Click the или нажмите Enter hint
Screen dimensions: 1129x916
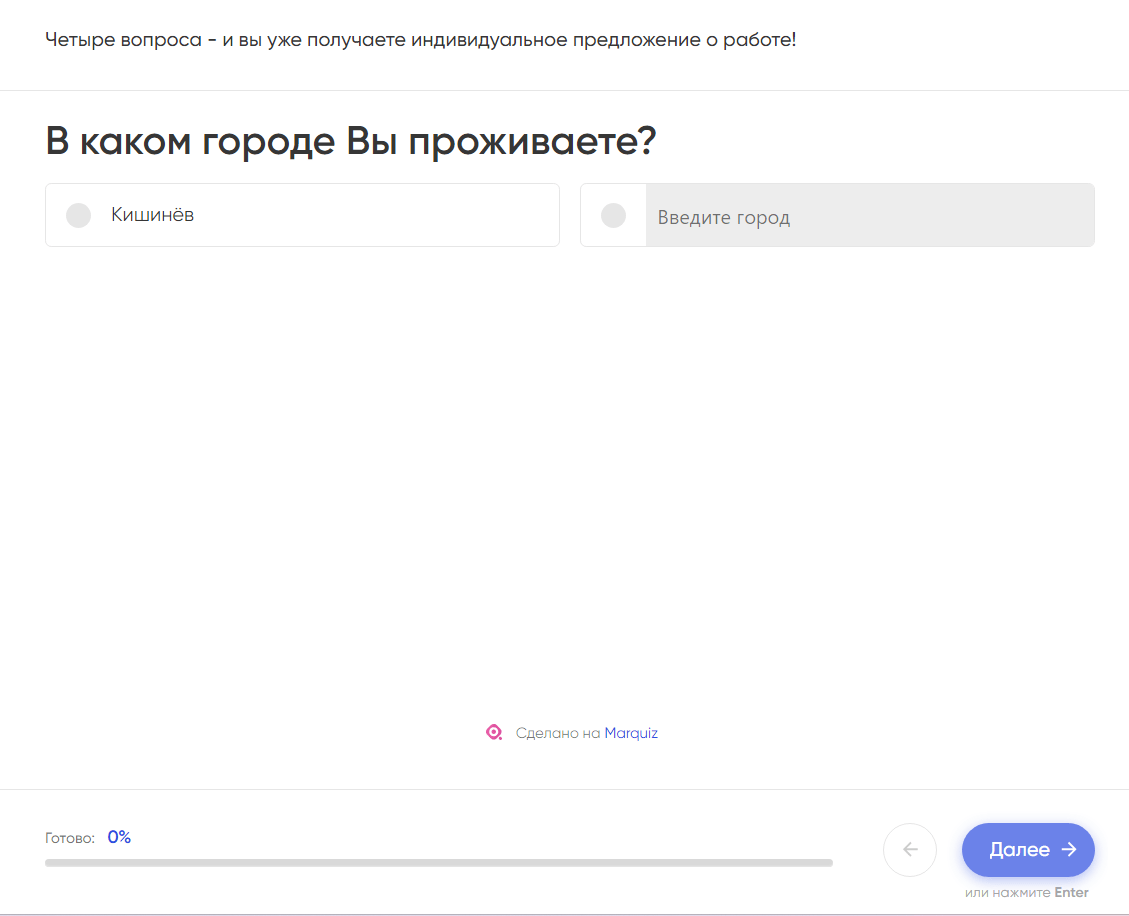pos(1026,892)
